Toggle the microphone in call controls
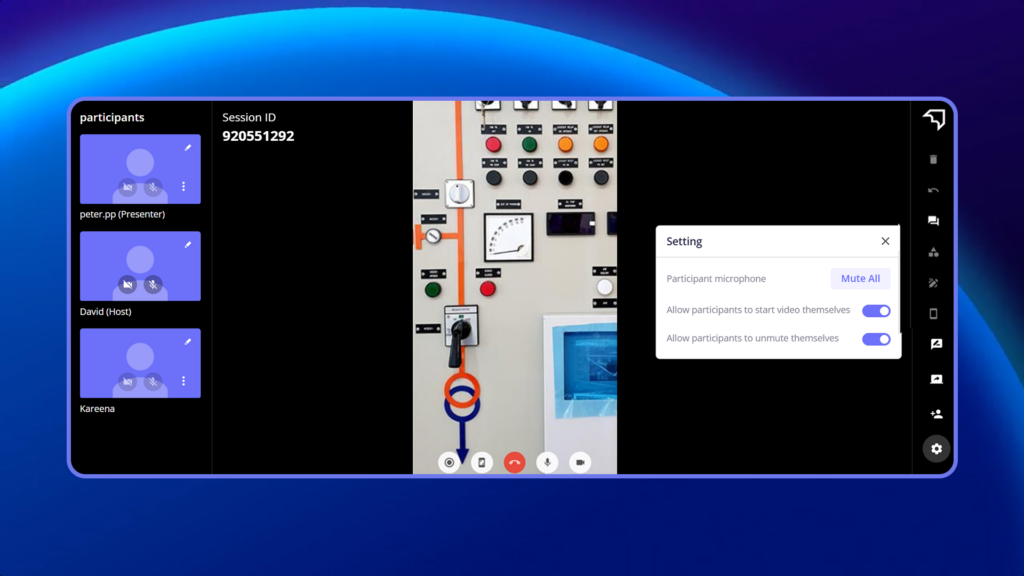 [547, 462]
